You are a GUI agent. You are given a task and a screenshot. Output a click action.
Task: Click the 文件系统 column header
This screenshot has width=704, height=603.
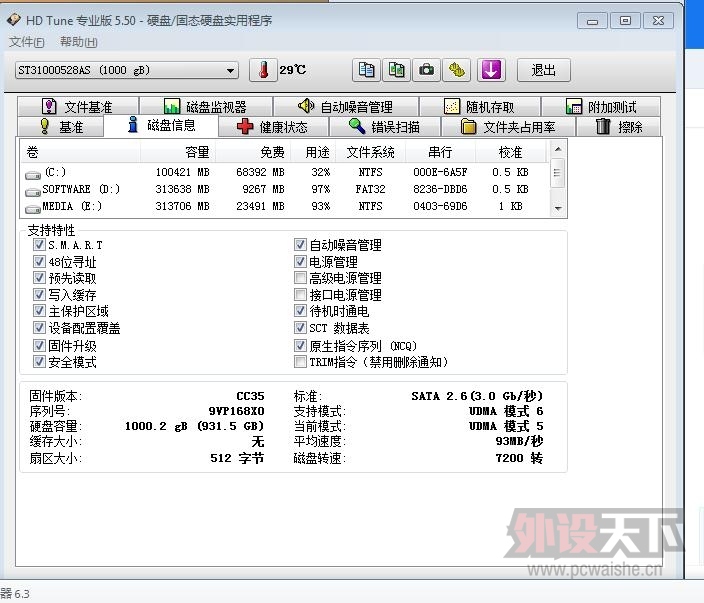point(371,152)
